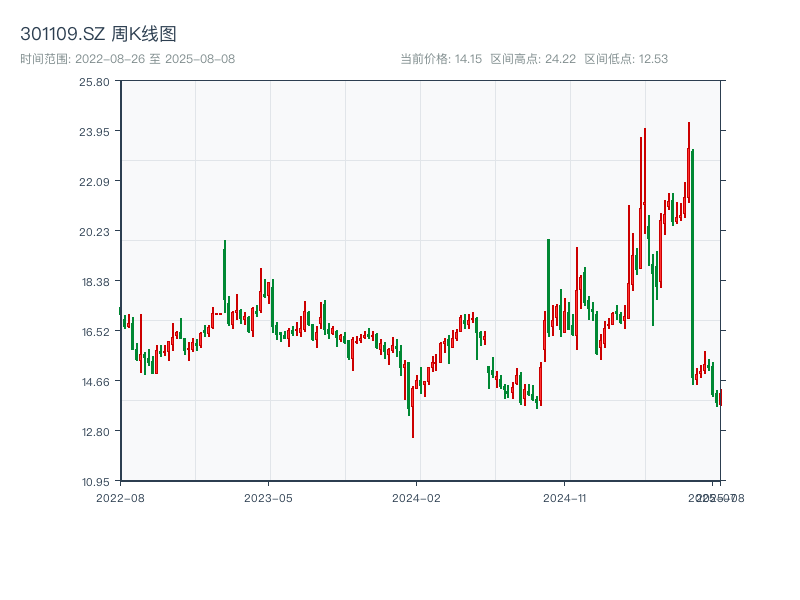Click the y-axis value 16.52
The width and height of the screenshot is (800, 600).
[95, 332]
